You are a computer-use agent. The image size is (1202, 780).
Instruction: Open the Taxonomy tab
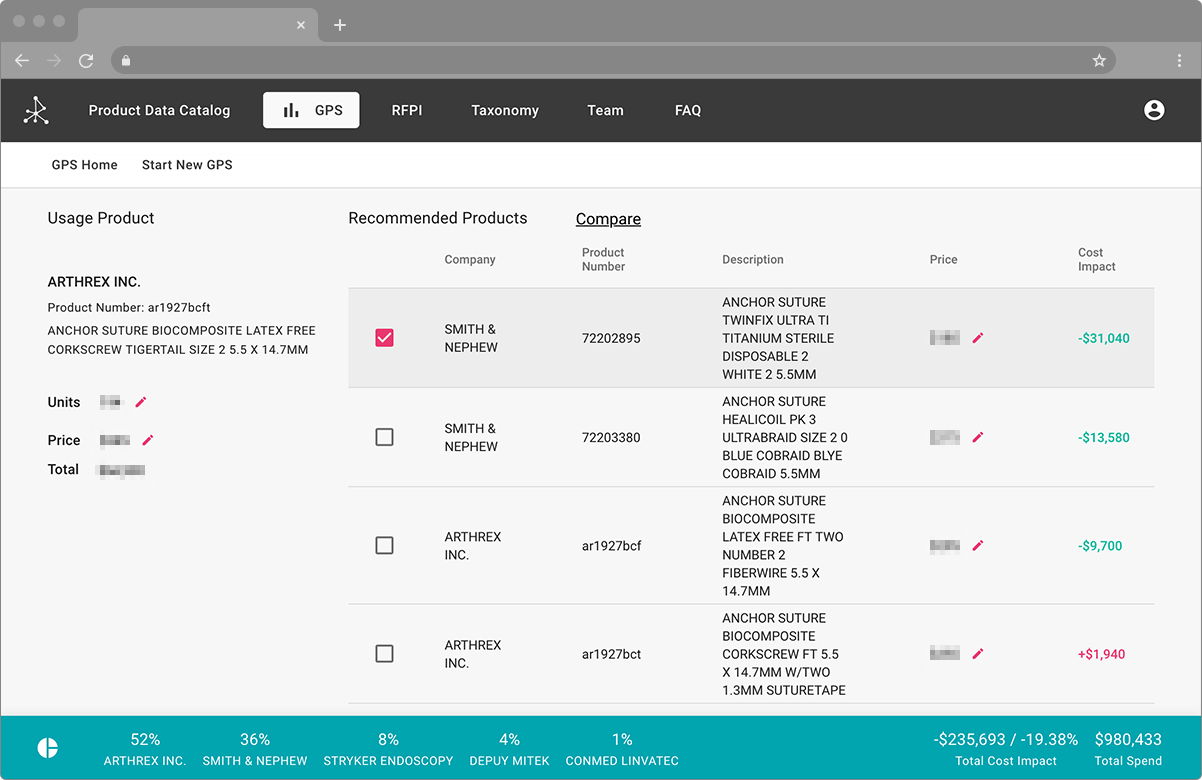(505, 110)
